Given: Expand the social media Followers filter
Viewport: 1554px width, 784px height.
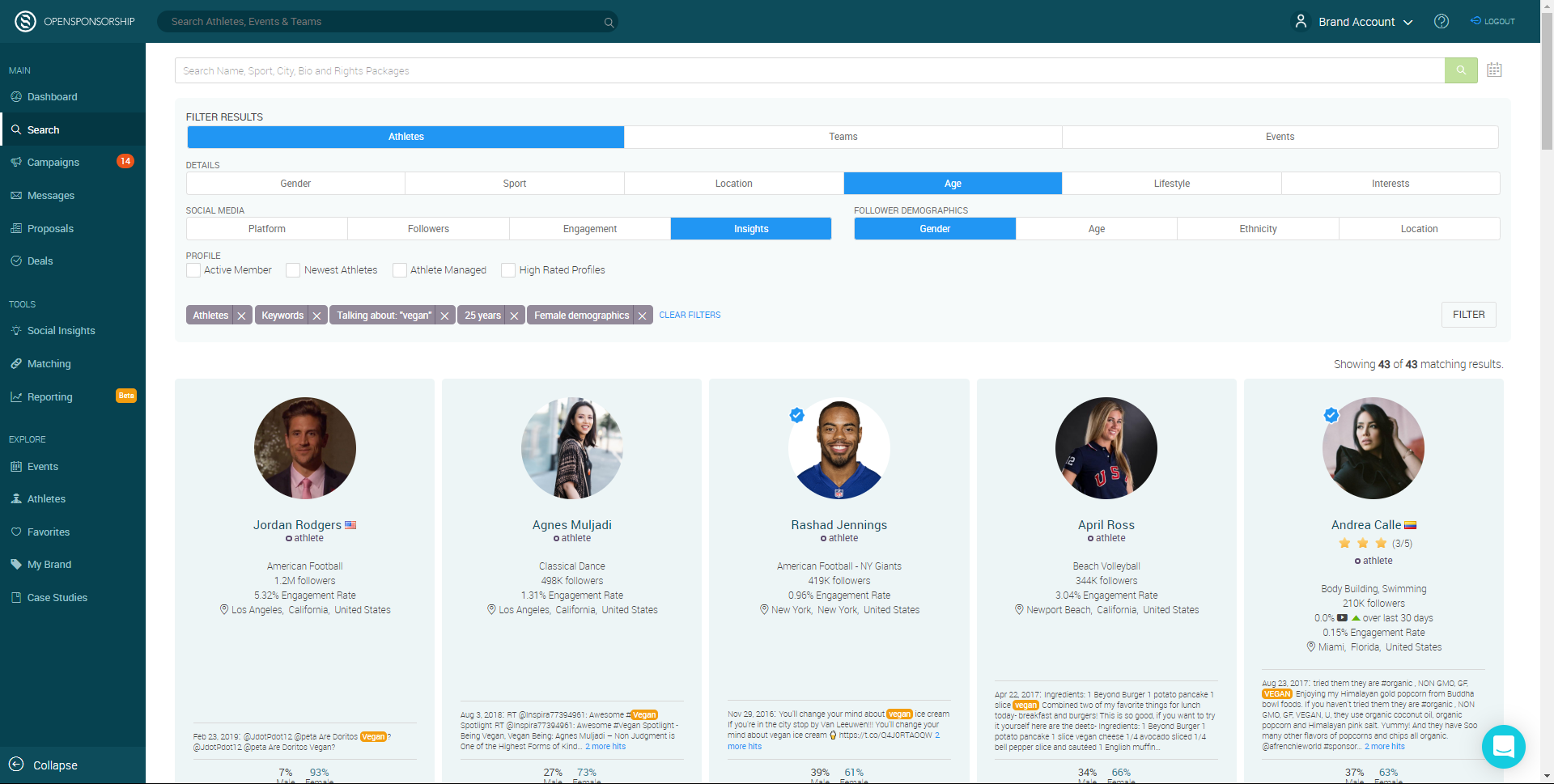Looking at the screenshot, I should point(428,229).
